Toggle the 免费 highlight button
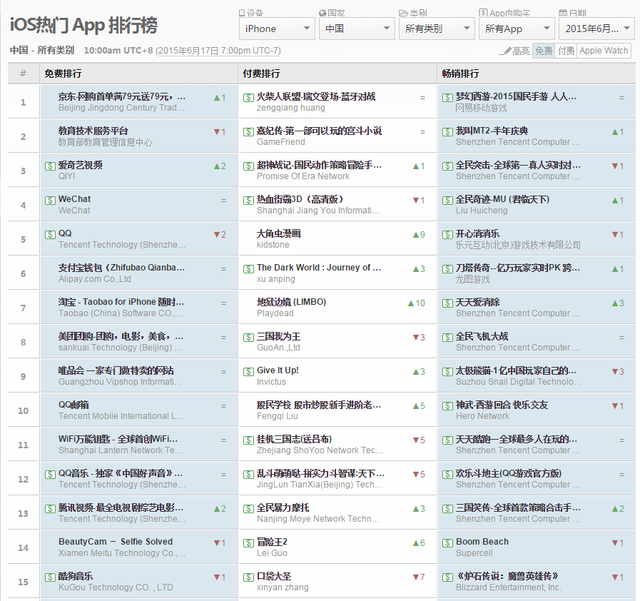The height and width of the screenshot is (601, 640). 544,51
